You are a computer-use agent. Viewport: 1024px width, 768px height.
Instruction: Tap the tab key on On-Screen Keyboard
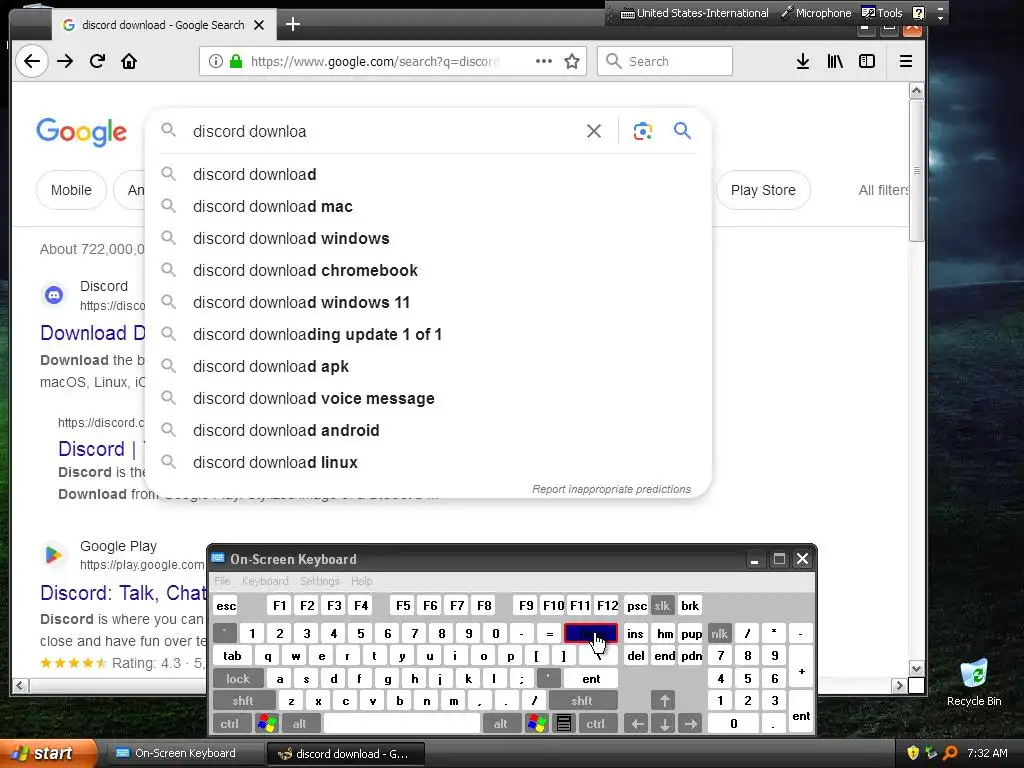(232, 656)
